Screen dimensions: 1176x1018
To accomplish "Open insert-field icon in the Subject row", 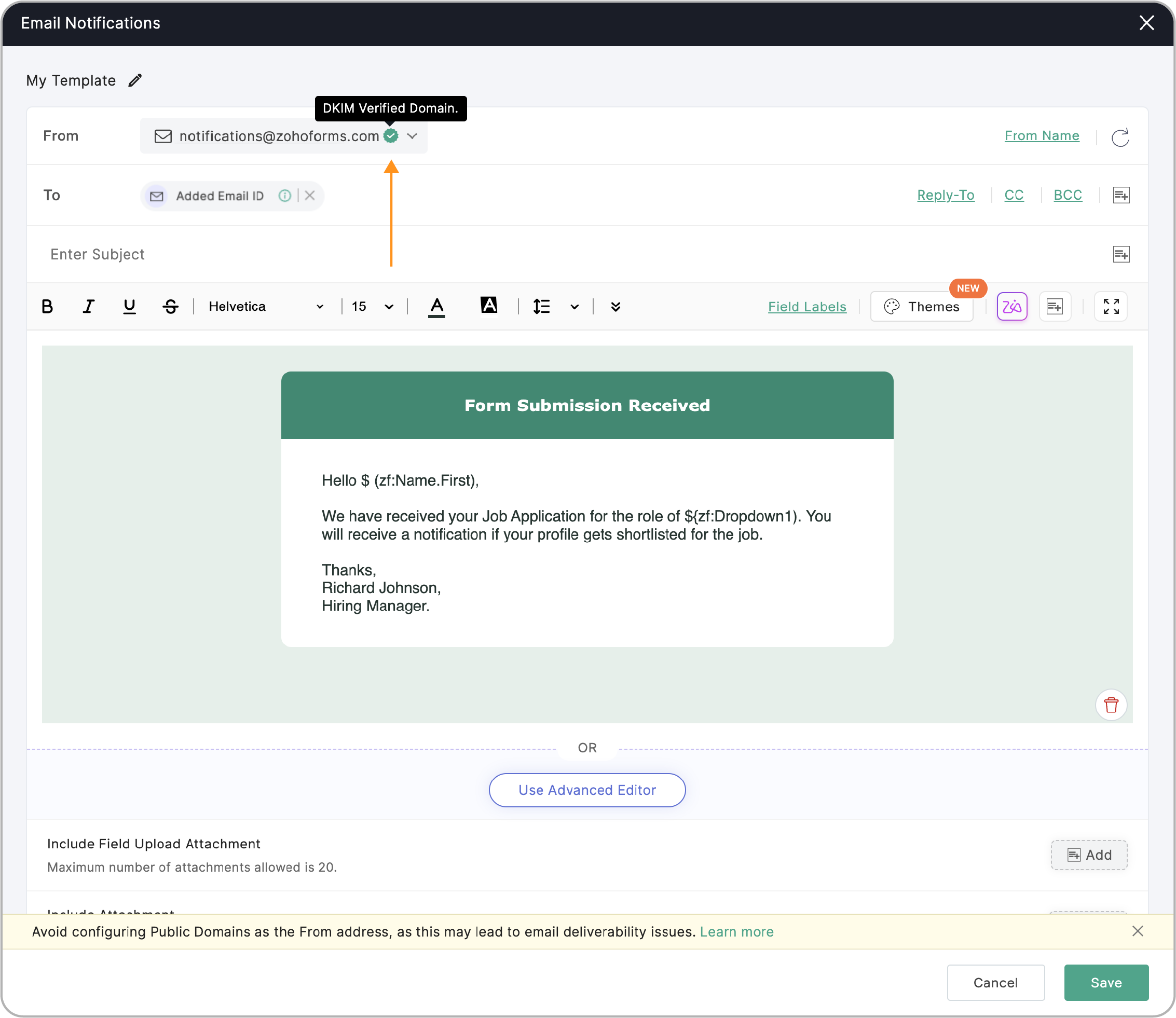I will (1121, 254).
